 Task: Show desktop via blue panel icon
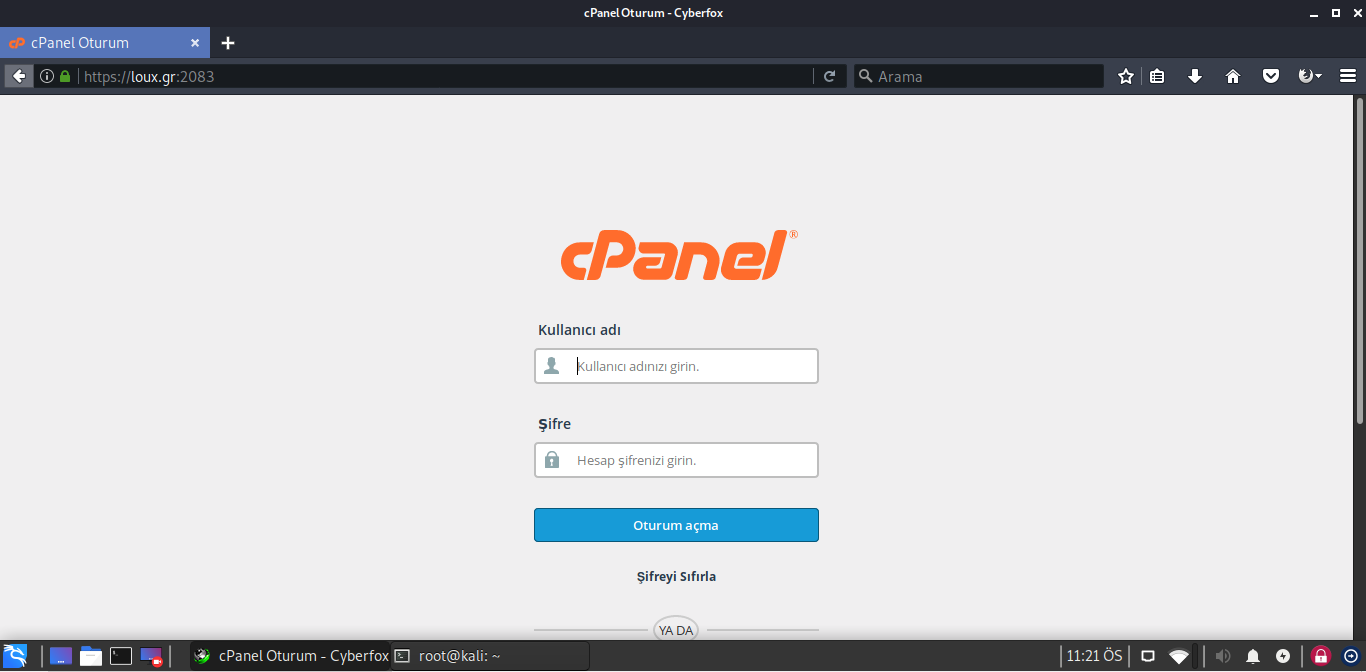(61, 656)
